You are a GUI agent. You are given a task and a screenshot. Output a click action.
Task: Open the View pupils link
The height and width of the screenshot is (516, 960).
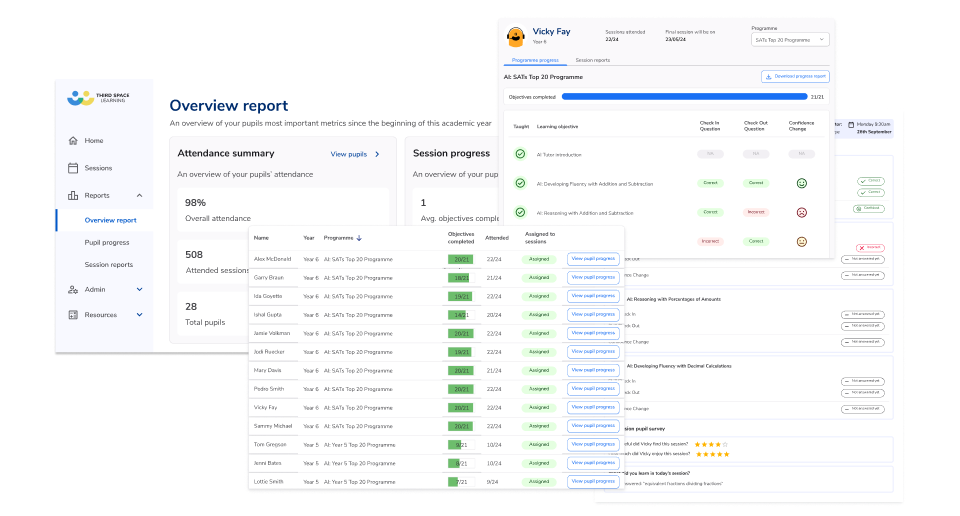[x=355, y=154]
